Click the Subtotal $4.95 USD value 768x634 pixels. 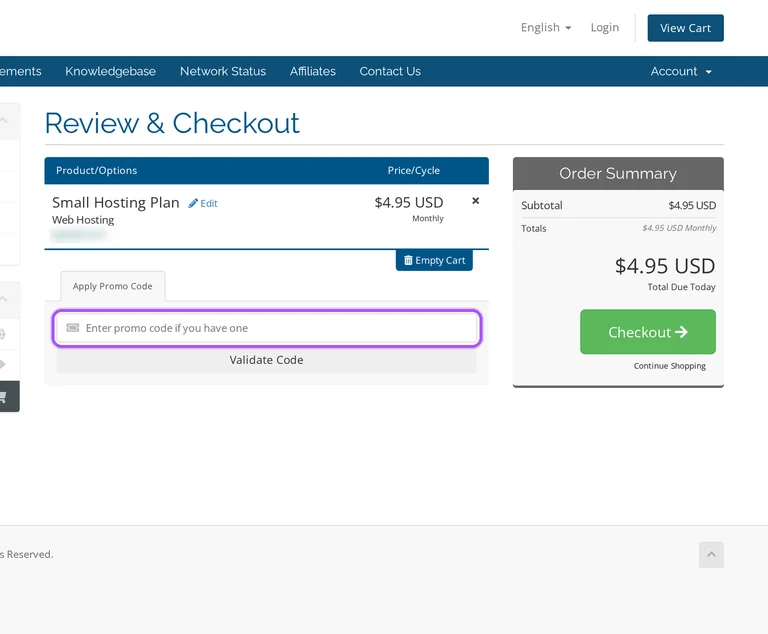(x=692, y=205)
